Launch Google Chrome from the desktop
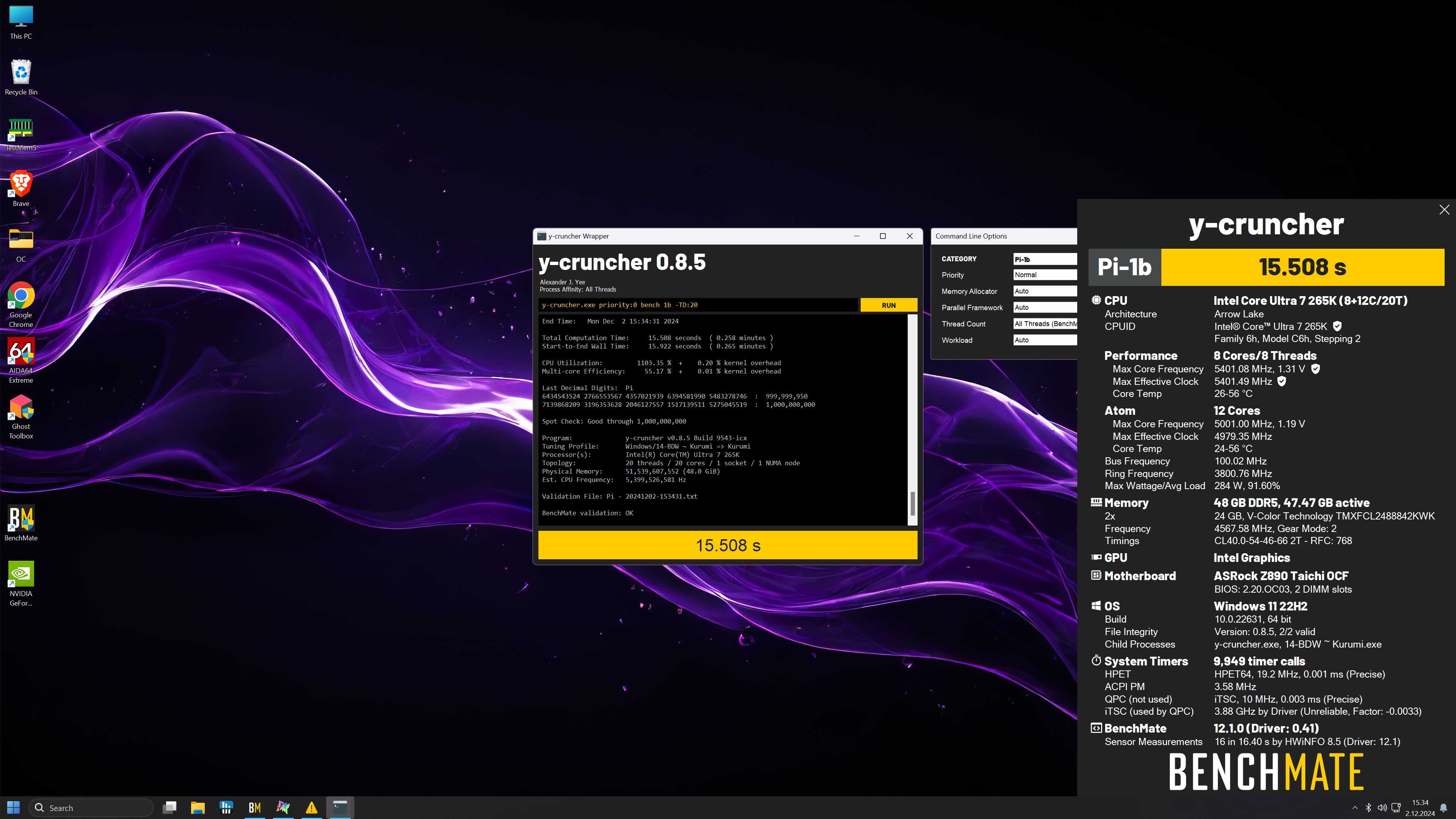1456x819 pixels. click(21, 304)
